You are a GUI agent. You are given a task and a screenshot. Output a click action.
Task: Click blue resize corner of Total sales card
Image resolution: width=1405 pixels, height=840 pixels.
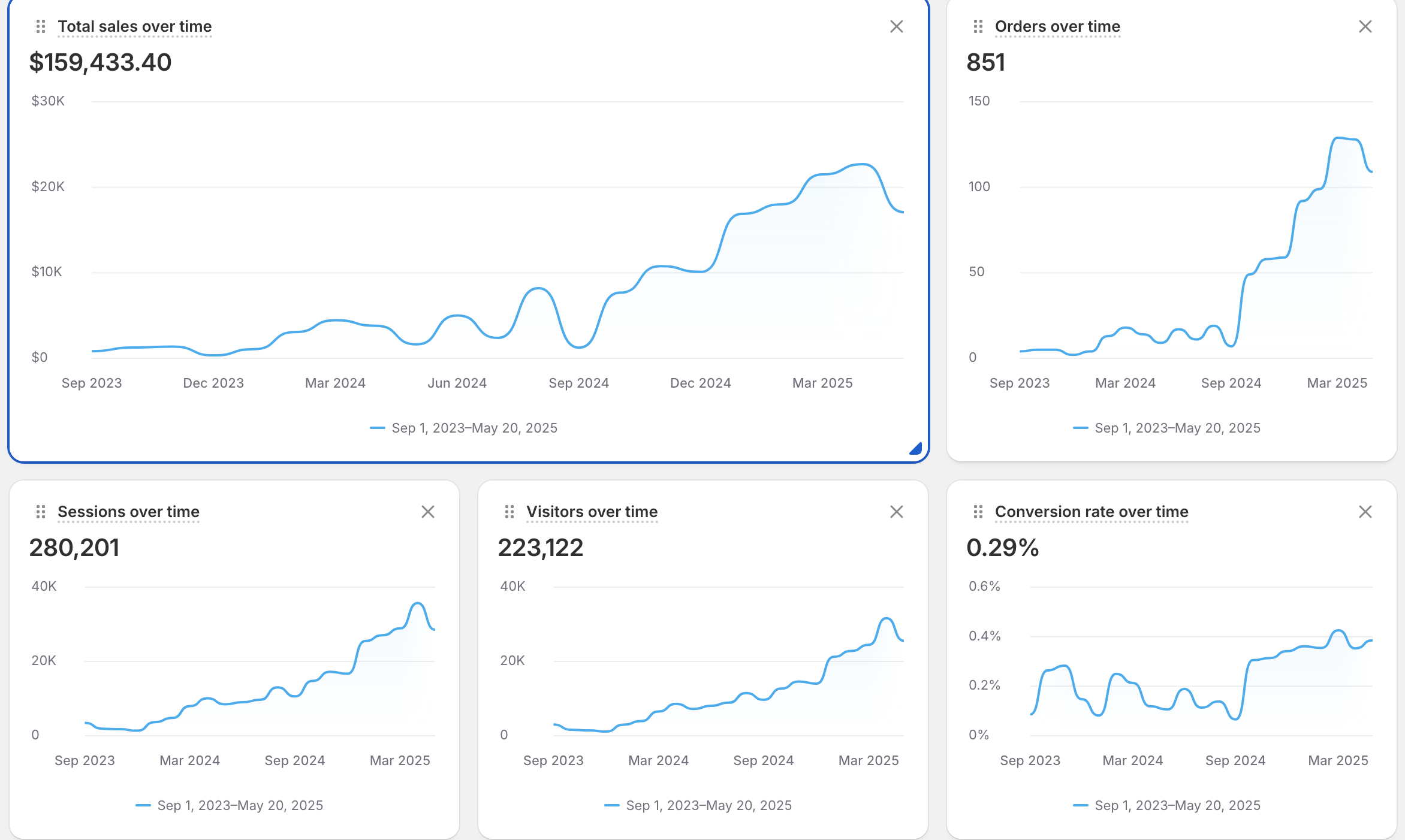tap(916, 449)
